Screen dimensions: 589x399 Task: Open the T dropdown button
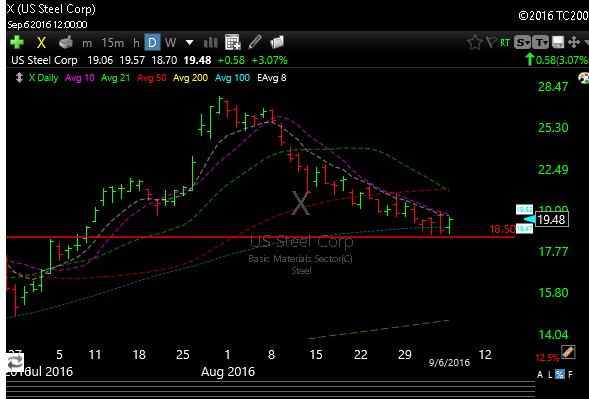pyautogui.click(x=541, y=42)
